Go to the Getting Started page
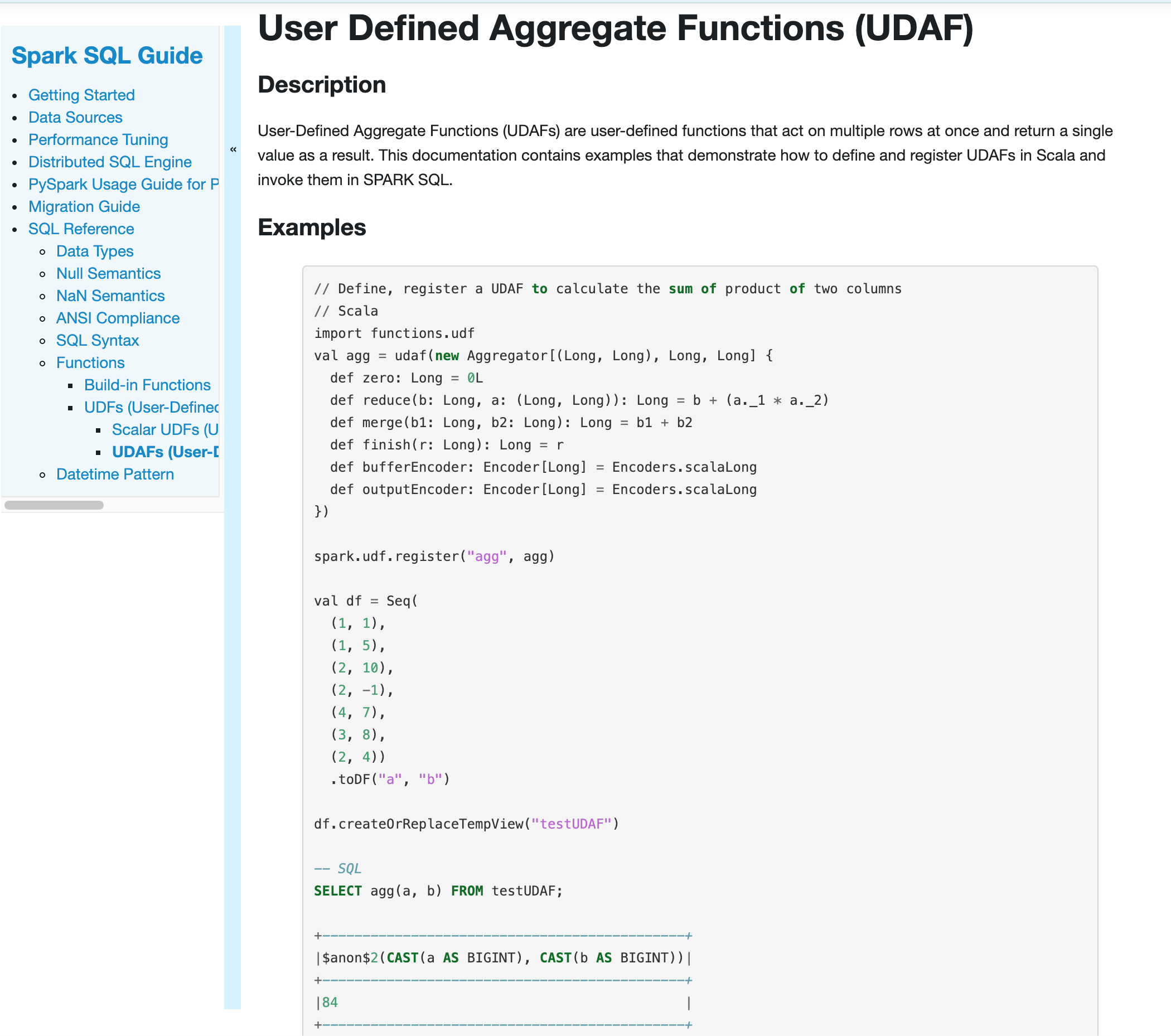The height and width of the screenshot is (1036, 1171). 81,95
